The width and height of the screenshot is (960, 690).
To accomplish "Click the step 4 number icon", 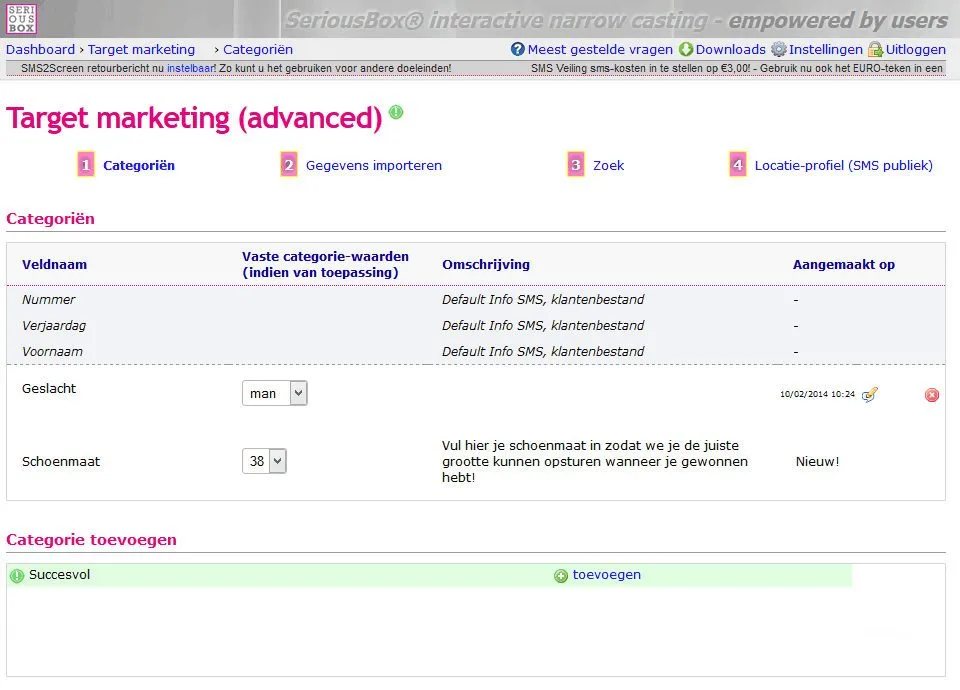I will coord(738,165).
